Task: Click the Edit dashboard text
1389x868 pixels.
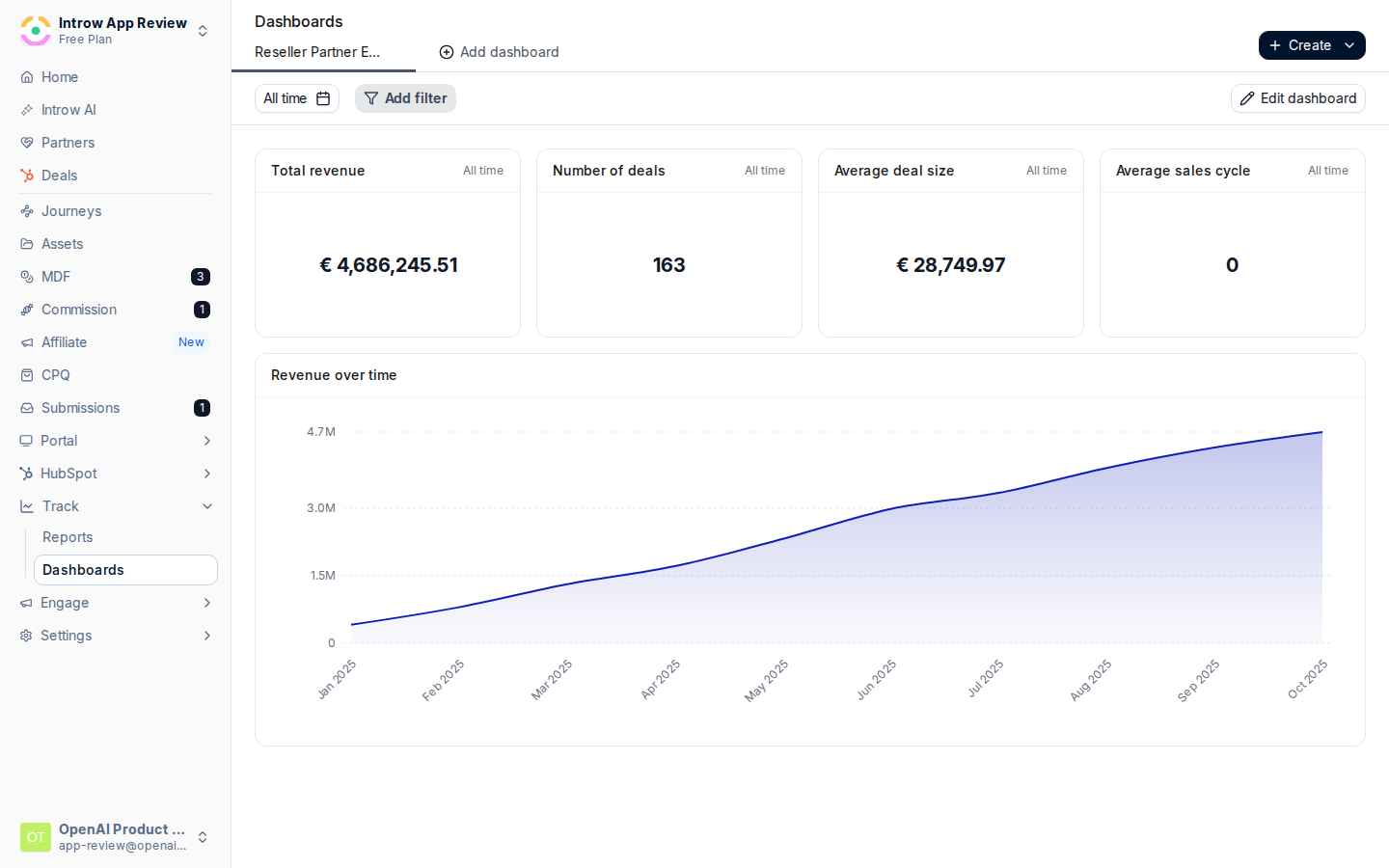Action: 1308,98
